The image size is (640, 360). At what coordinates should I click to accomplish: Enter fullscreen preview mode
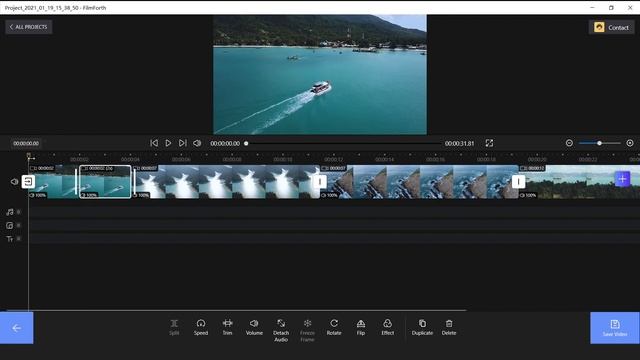click(x=489, y=143)
